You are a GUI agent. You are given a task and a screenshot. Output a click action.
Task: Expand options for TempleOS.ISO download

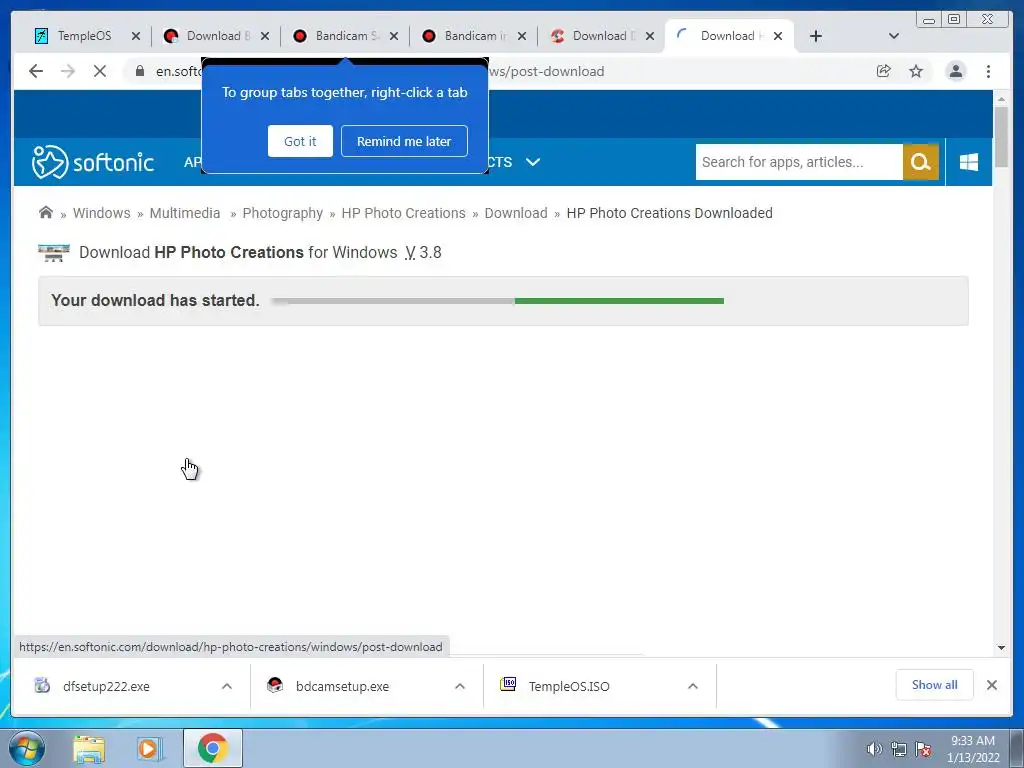pyautogui.click(x=693, y=686)
